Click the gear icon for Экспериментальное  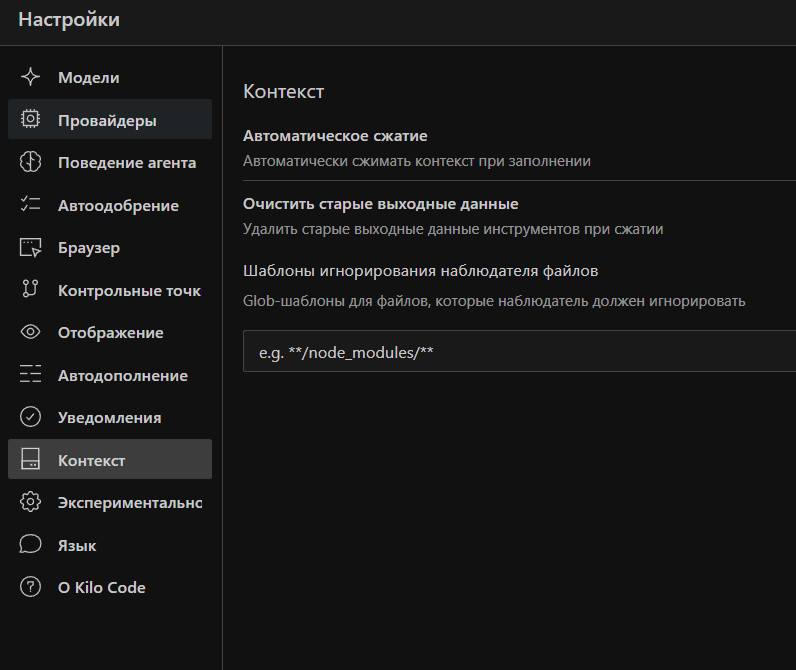pyautogui.click(x=31, y=502)
